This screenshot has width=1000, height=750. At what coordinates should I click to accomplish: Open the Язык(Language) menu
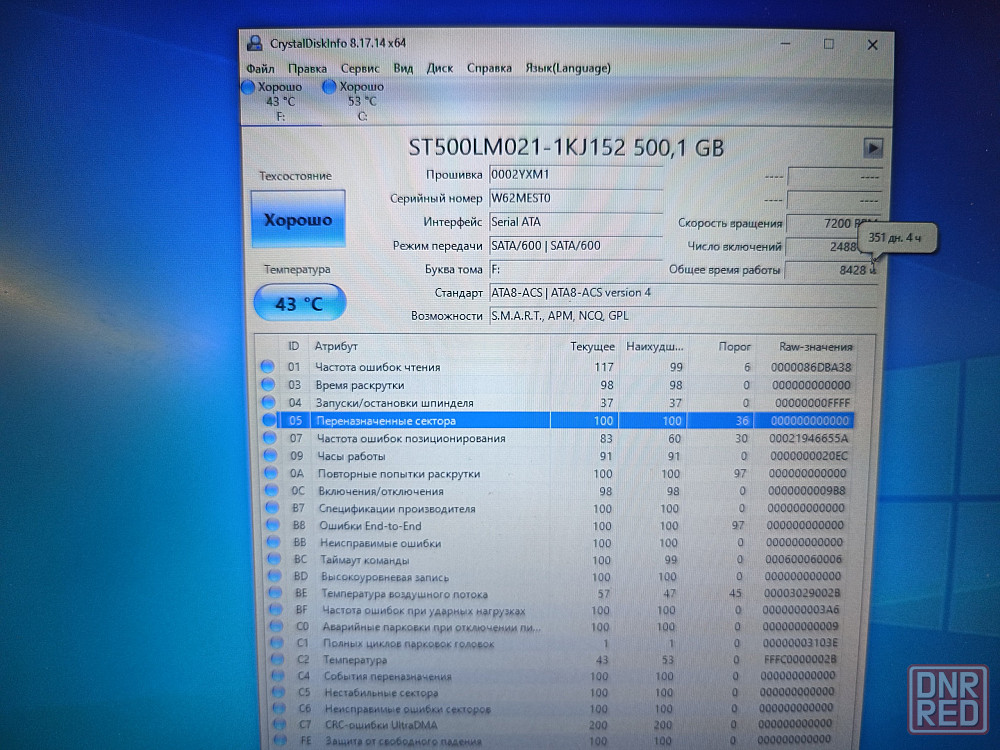tap(567, 68)
